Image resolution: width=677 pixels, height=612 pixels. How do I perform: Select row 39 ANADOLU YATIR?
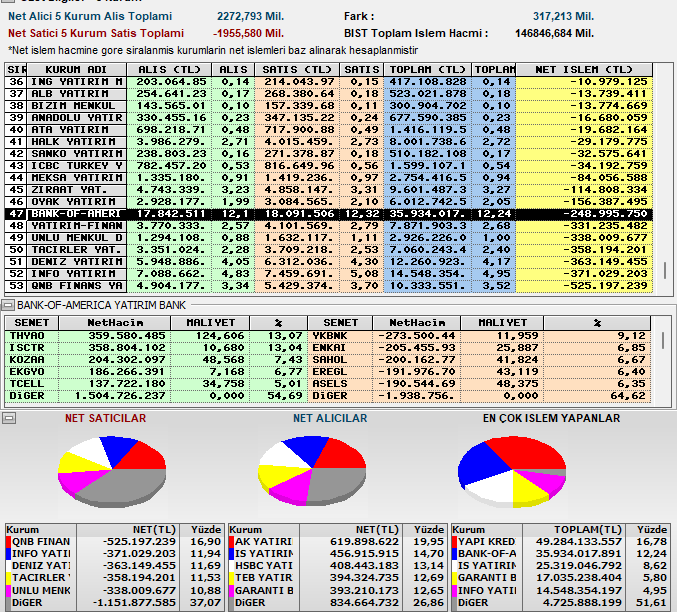click(329, 118)
